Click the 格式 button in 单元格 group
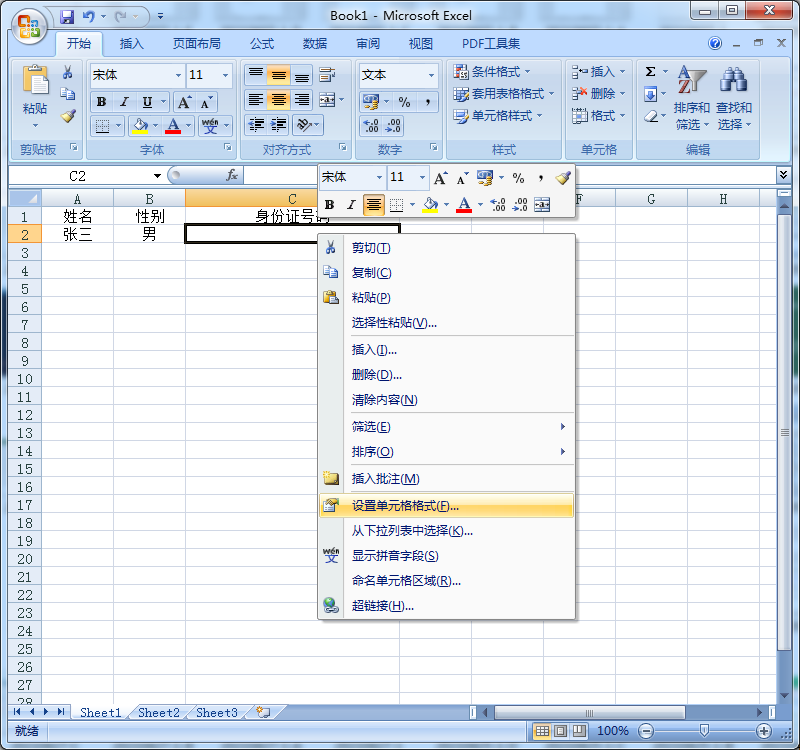The image size is (800, 750). pos(598,116)
